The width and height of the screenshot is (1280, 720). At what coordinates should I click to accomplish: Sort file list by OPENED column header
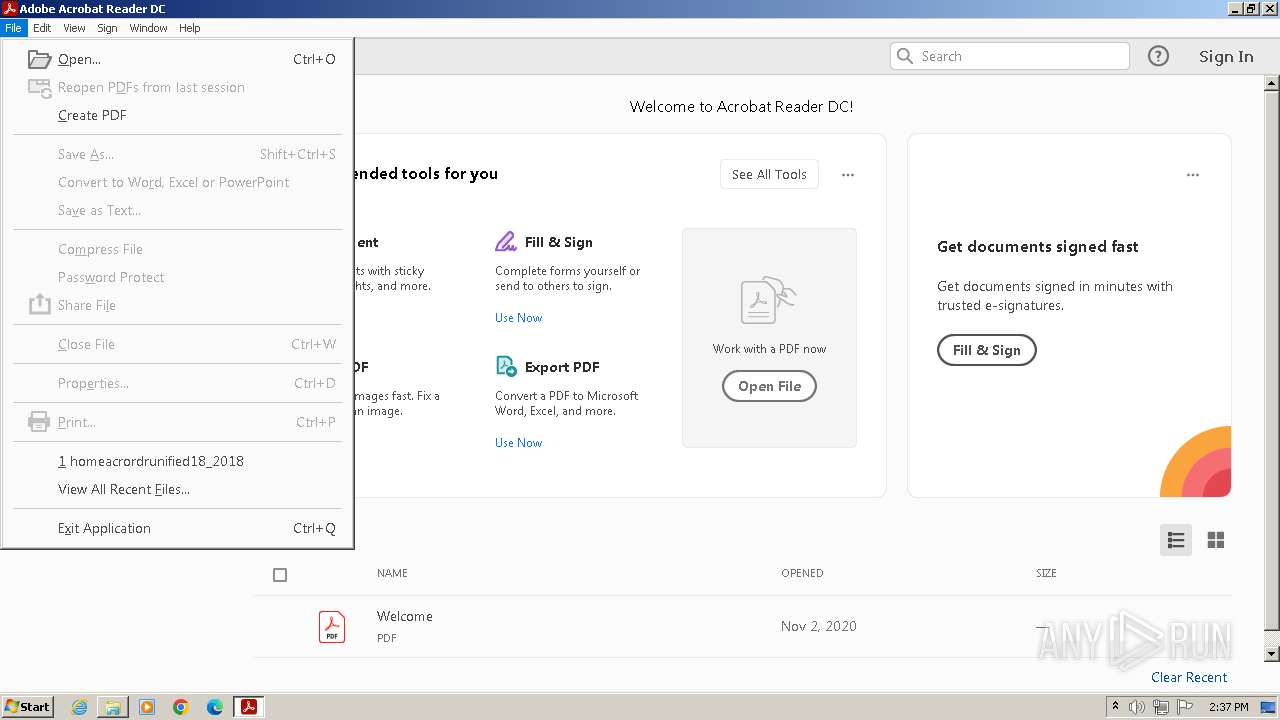(x=802, y=573)
